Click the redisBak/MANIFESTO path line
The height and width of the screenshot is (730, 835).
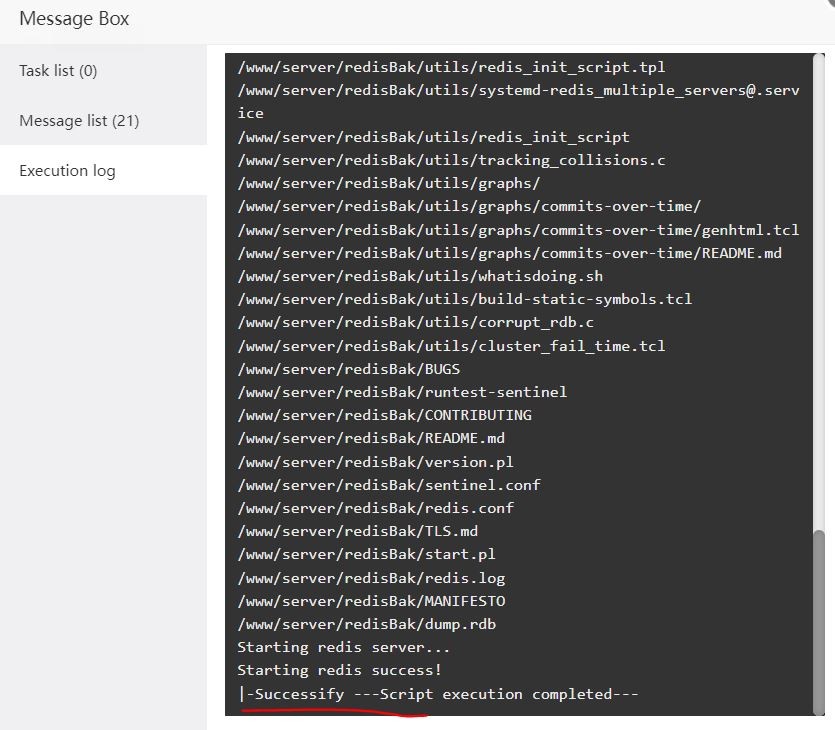coord(371,601)
